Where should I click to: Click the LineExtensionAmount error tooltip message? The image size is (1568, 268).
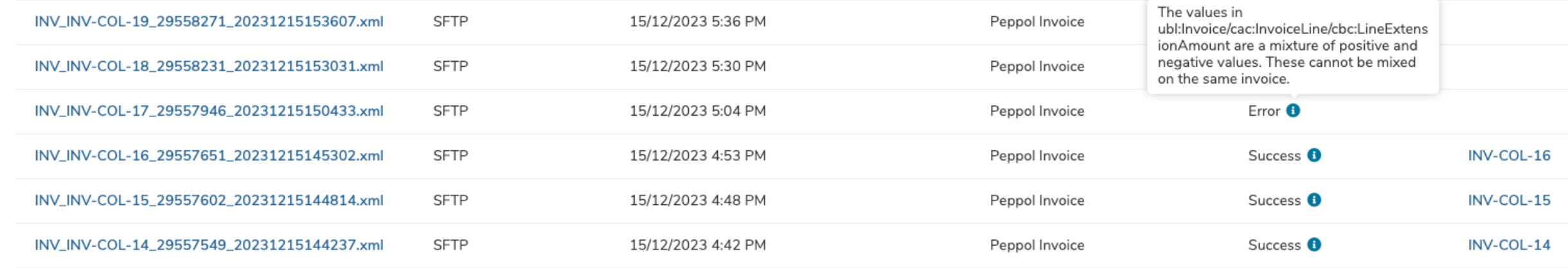1292,46
